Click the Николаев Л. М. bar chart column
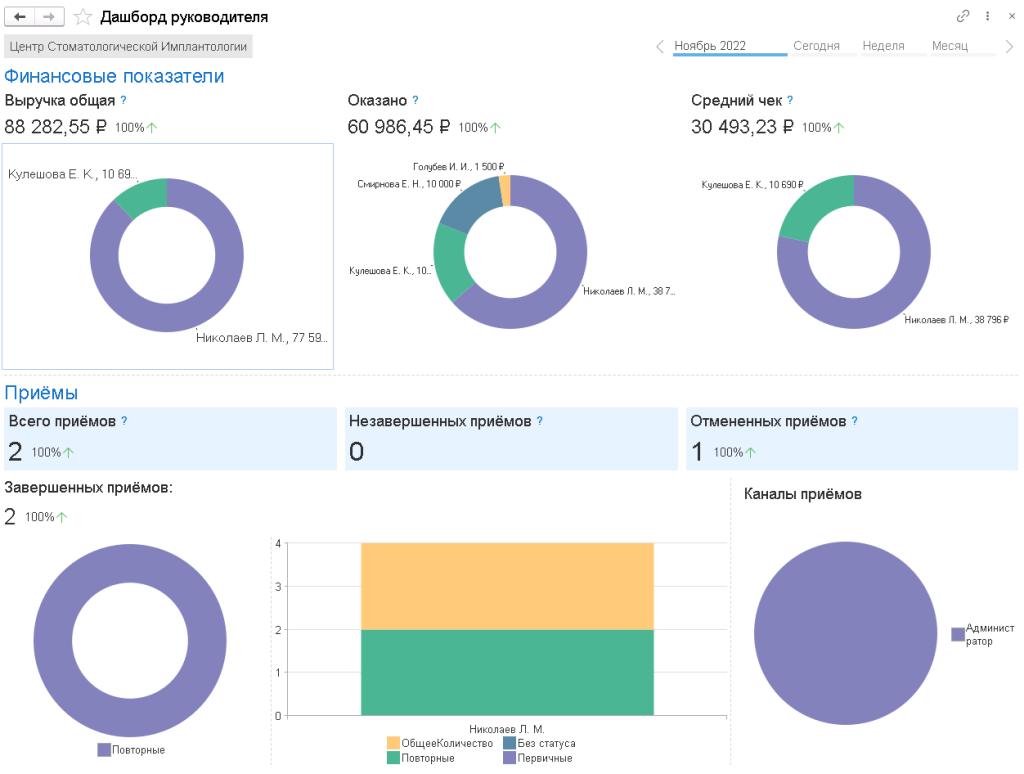The image size is (1024, 774). [507, 629]
